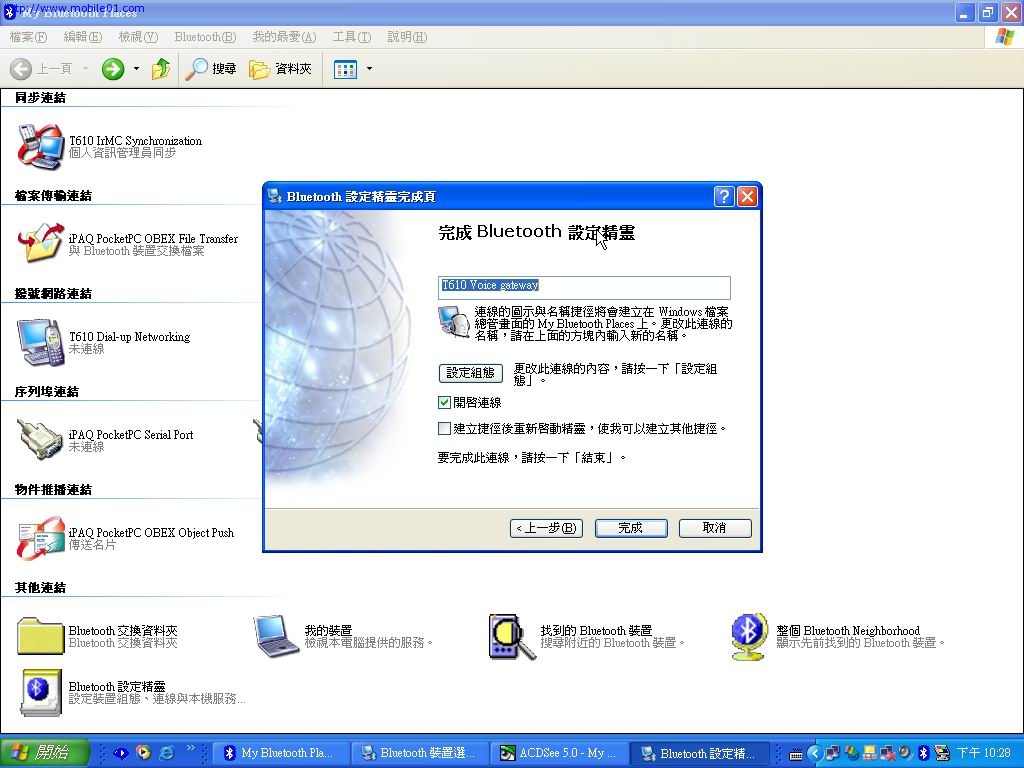Click the iPAQ PocketPC Serial Port label
Image resolution: width=1024 pixels, height=768 pixels.
pos(131,435)
